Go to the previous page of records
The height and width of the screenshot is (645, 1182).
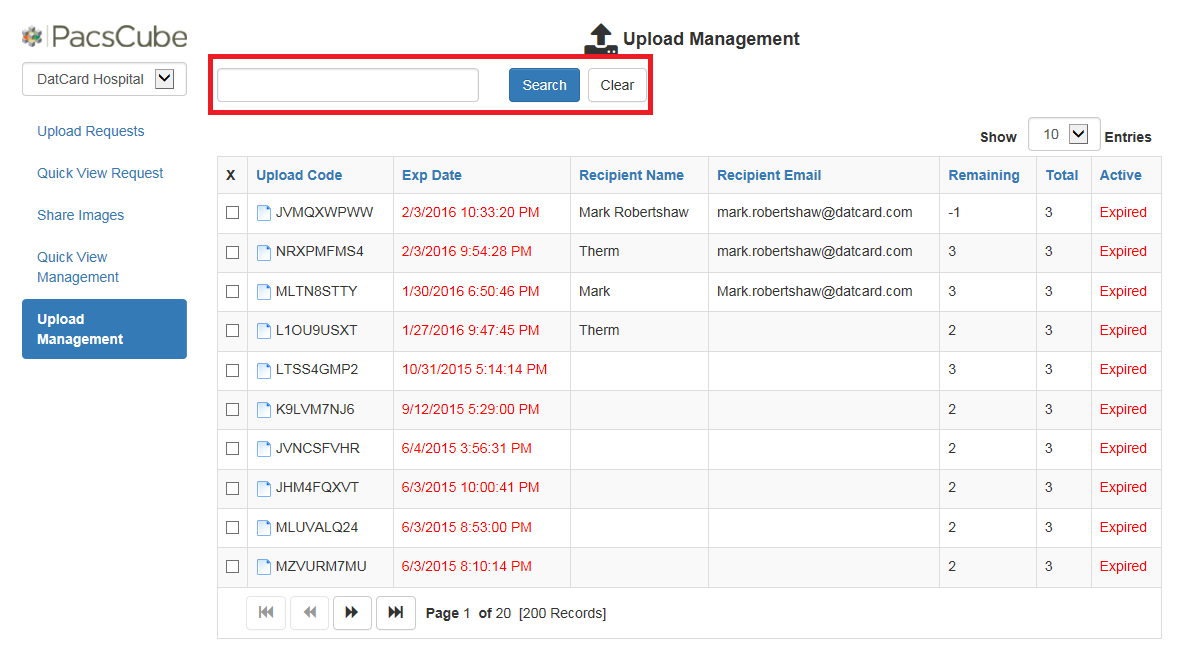tap(310, 613)
